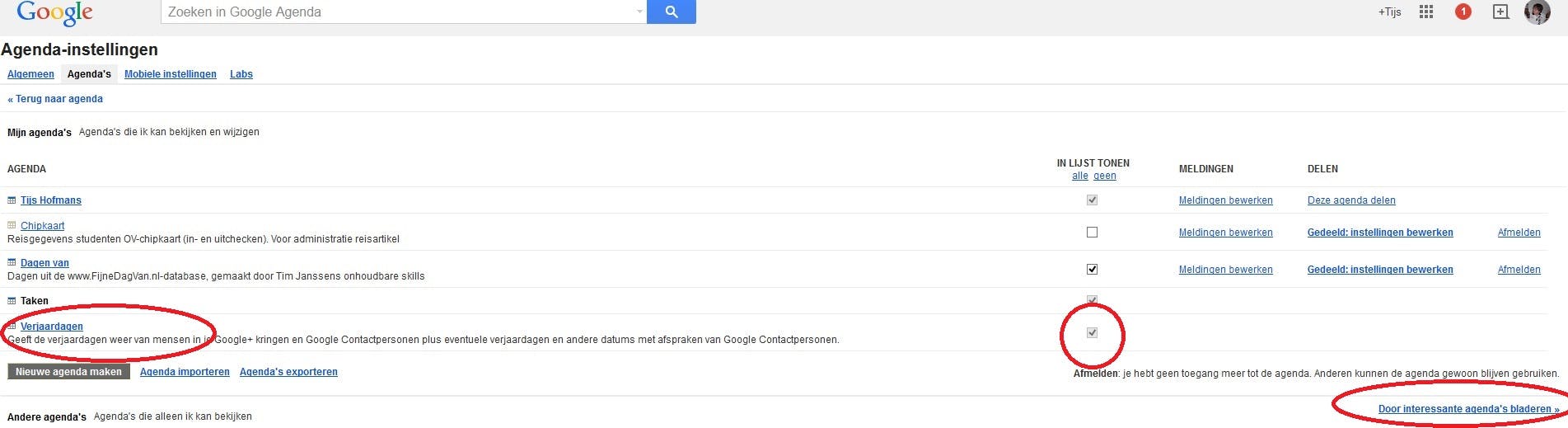Click the Google logo
The image size is (1568, 428).
pos(54,12)
